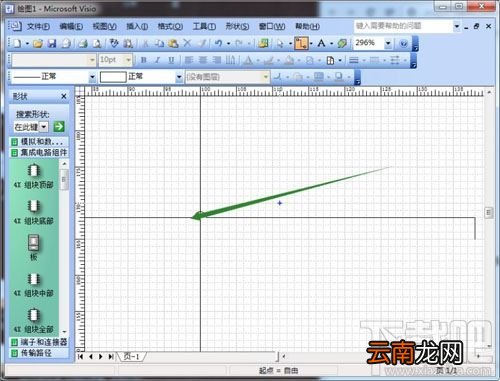
Task: Toggle align right
Action: pos(217,60)
